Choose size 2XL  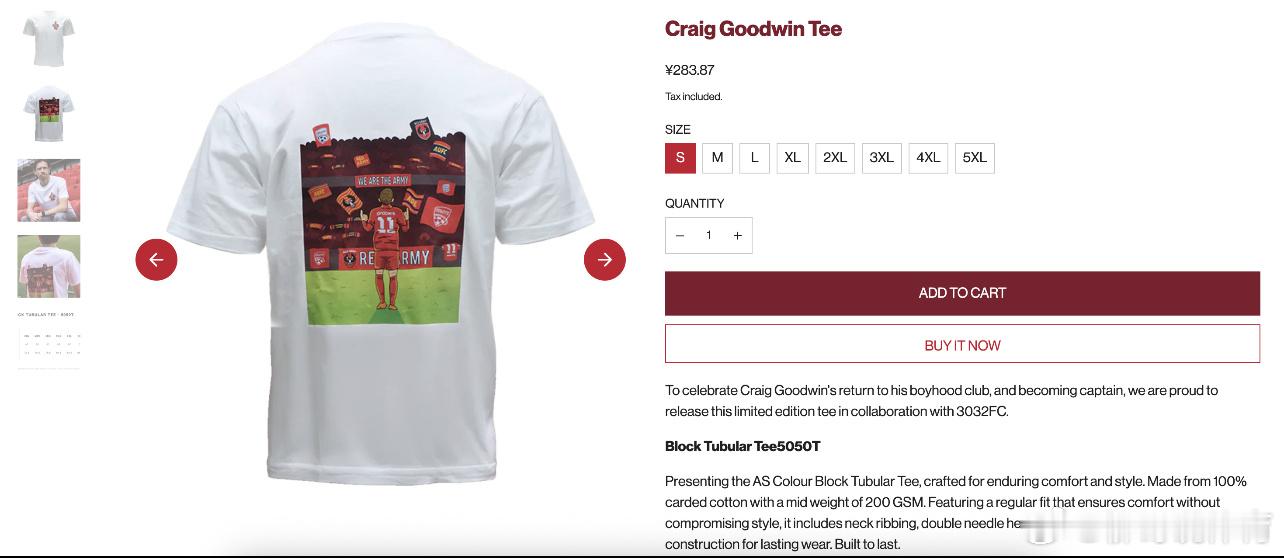tap(835, 158)
